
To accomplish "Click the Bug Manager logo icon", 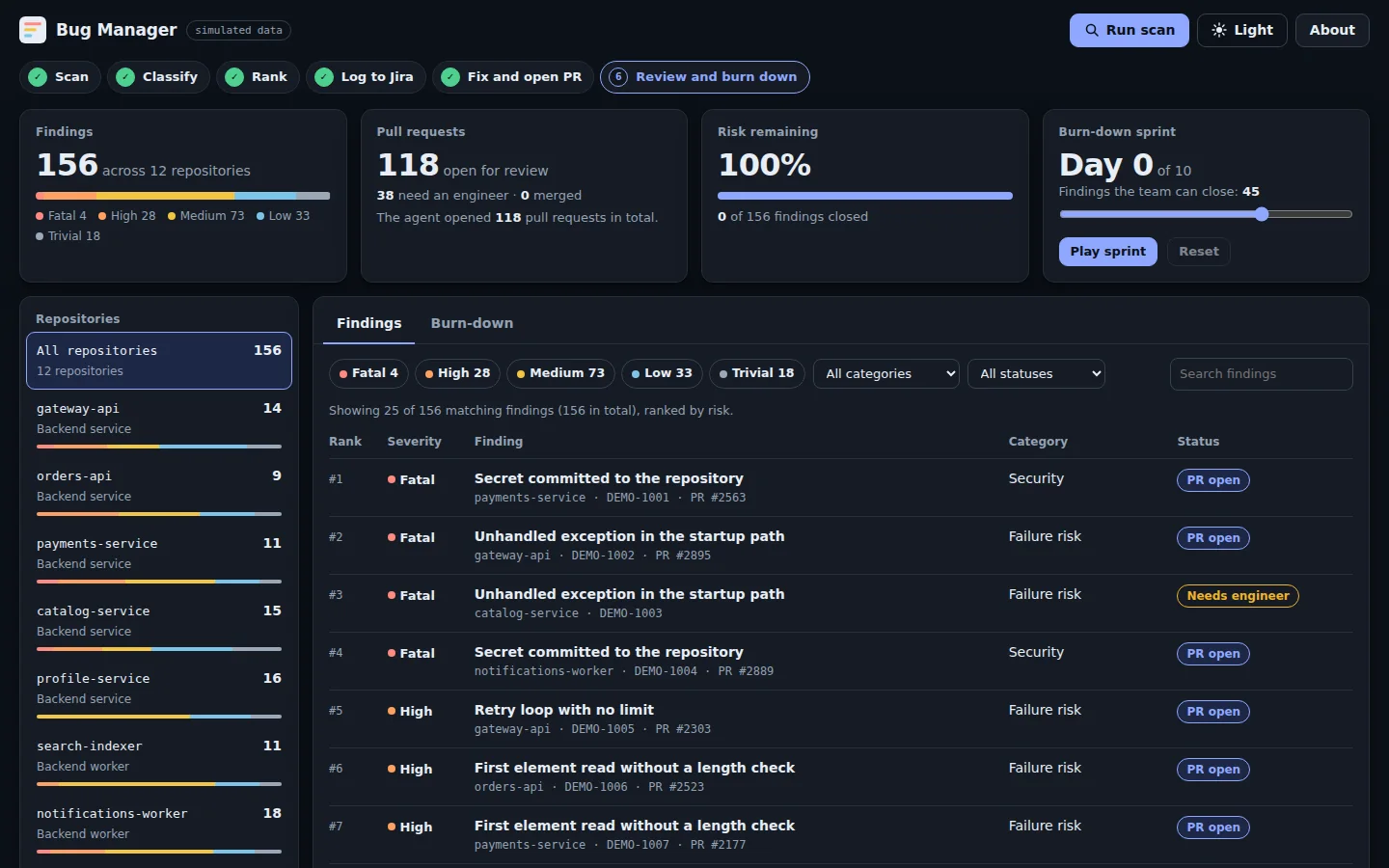I will pyautogui.click(x=33, y=30).
